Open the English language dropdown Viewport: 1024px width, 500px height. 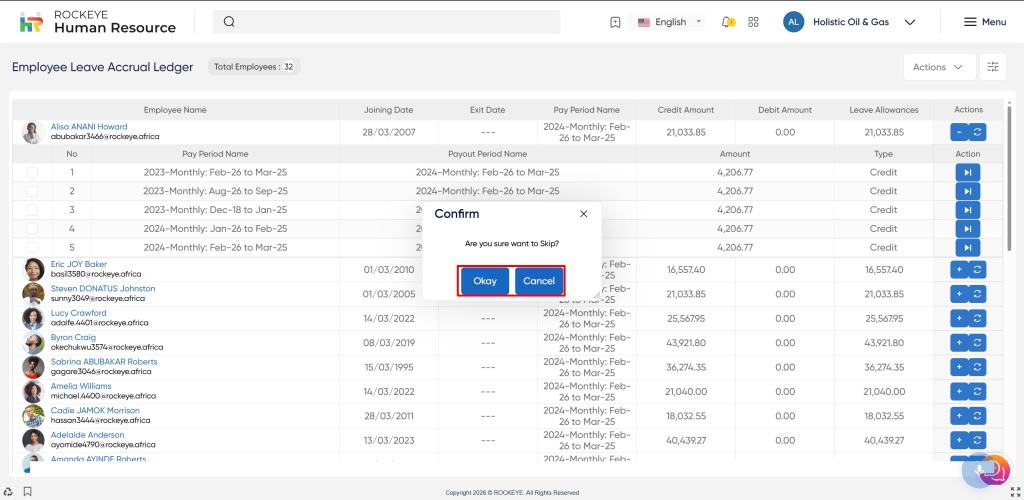(x=671, y=22)
